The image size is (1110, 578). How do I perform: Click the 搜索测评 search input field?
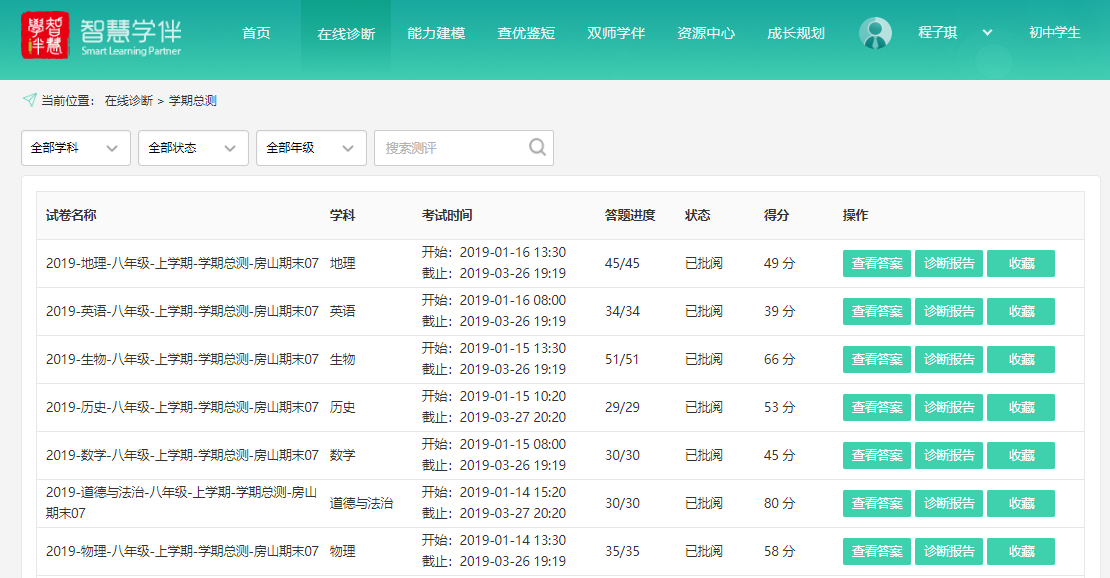(x=450, y=148)
